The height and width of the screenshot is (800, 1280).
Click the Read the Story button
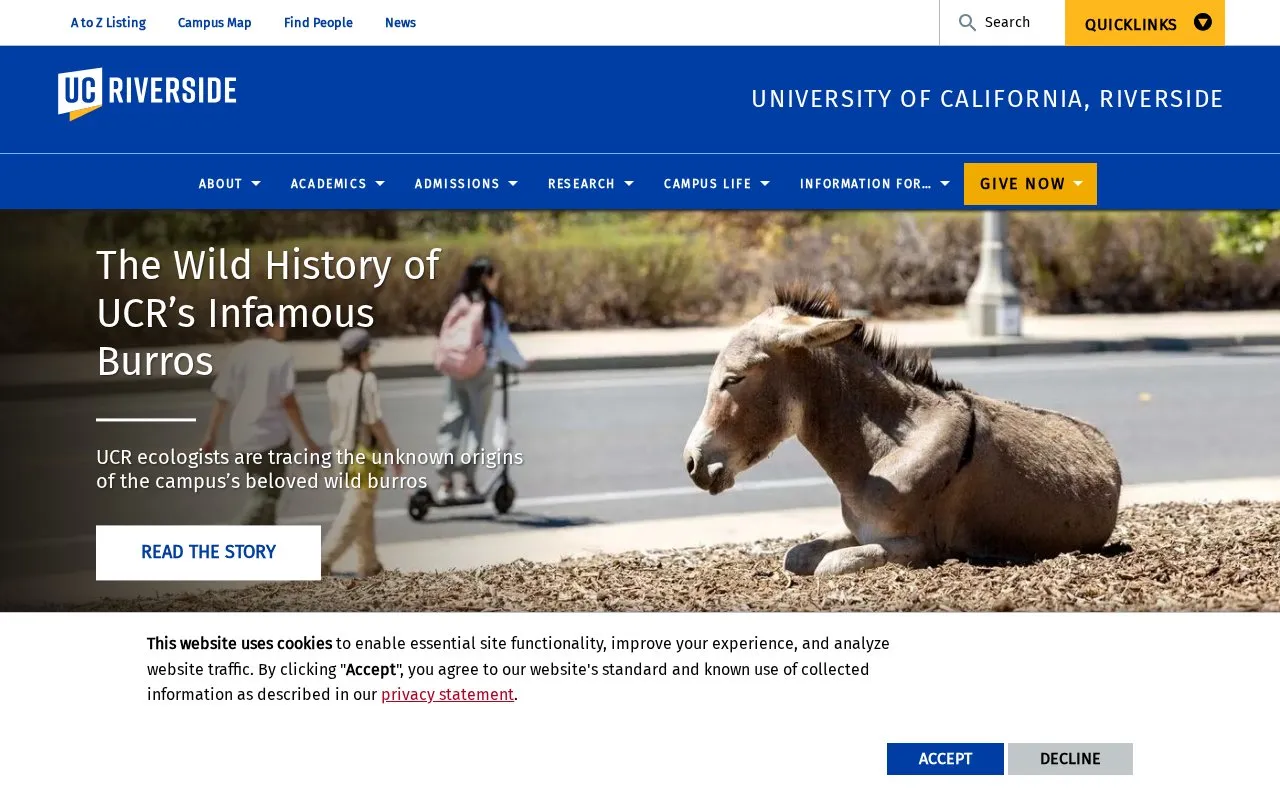coord(208,553)
